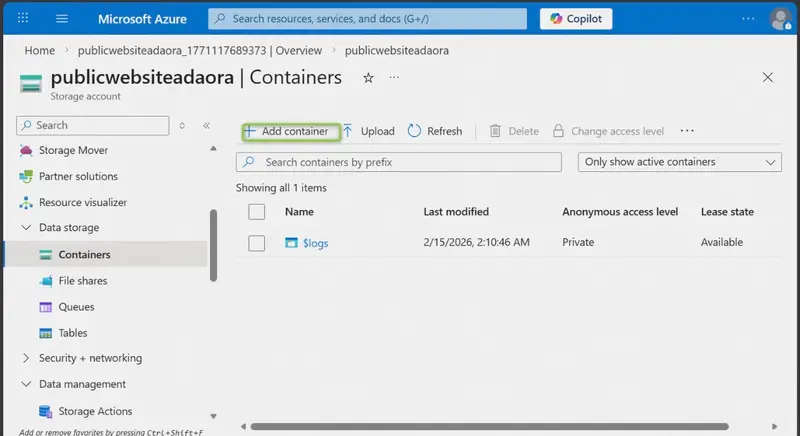The image size is (800, 436).
Task: Open the user account avatar
Action: tap(780, 19)
